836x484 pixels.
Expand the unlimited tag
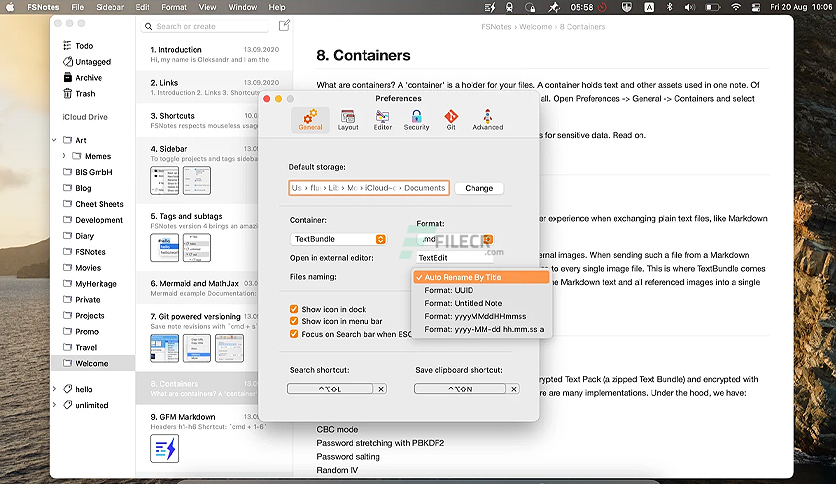click(54, 405)
